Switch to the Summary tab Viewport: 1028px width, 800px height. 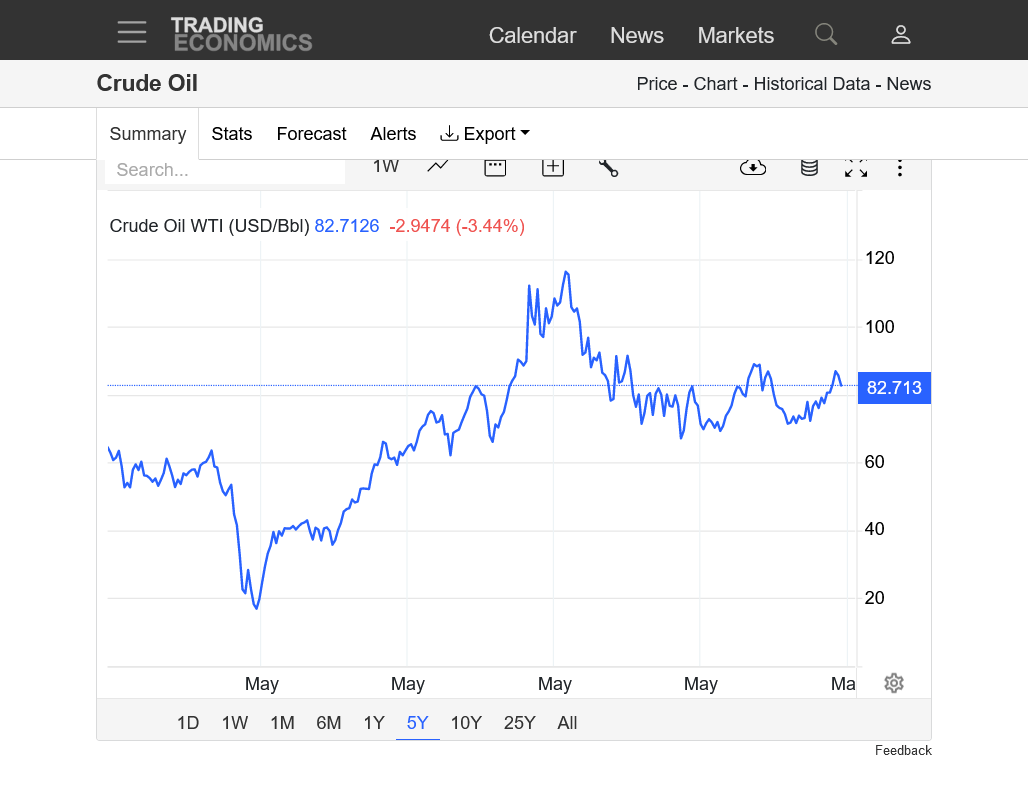[x=148, y=134]
